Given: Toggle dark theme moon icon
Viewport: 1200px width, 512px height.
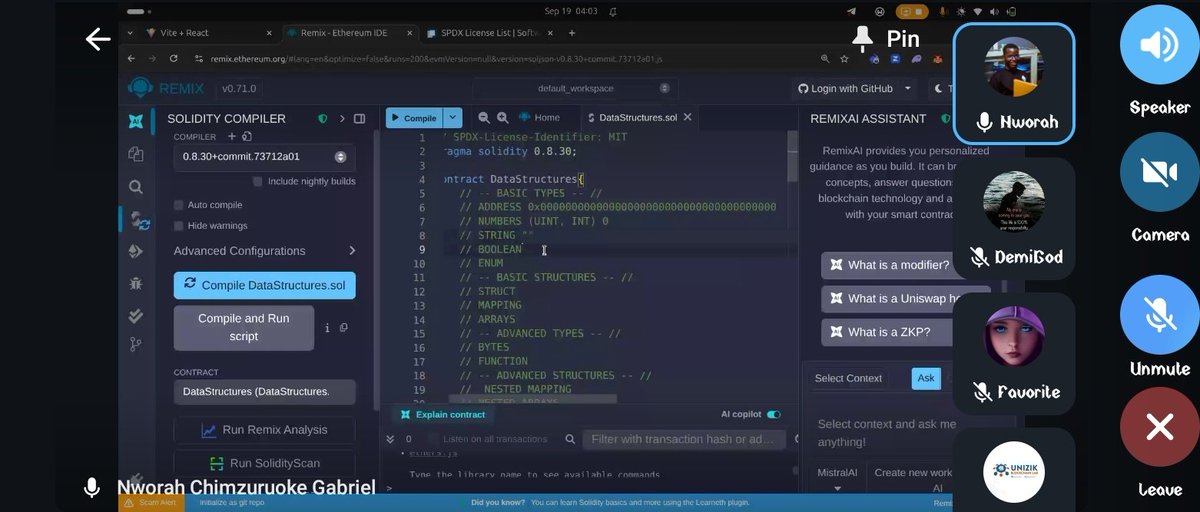Looking at the screenshot, I should pos(939,89).
